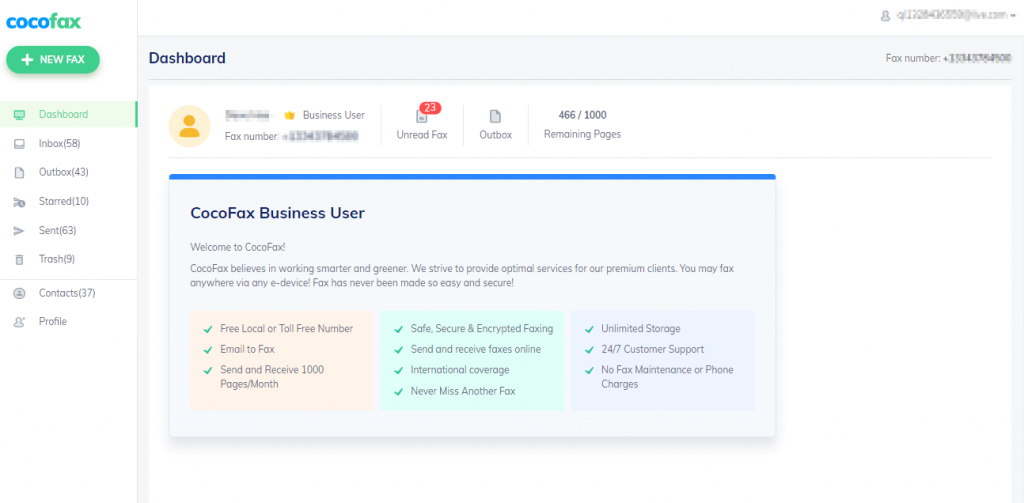This screenshot has width=1024, height=503.
Task: Click the Profile icon in sidebar
Action: point(19,322)
